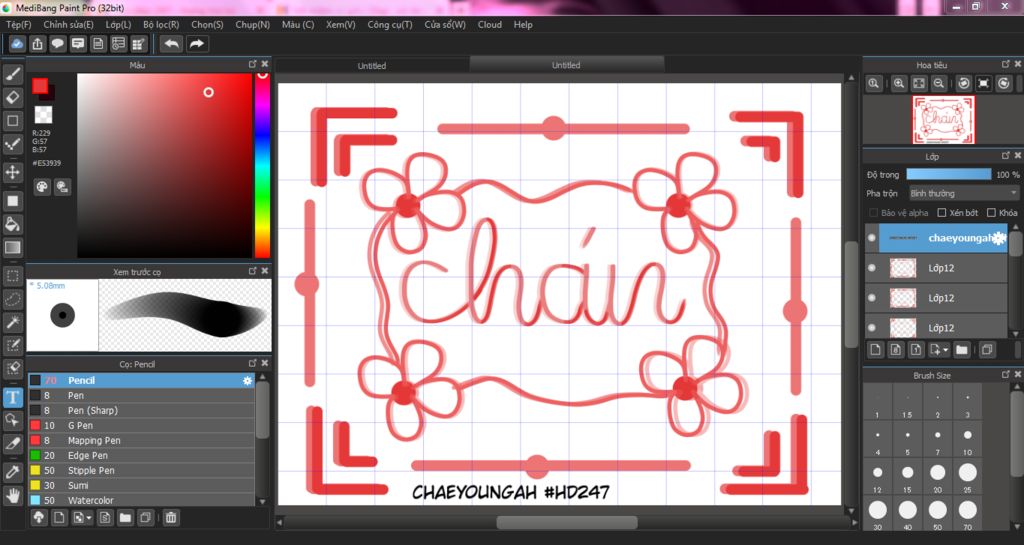Adjust the Độ trong opacity slider

point(948,174)
